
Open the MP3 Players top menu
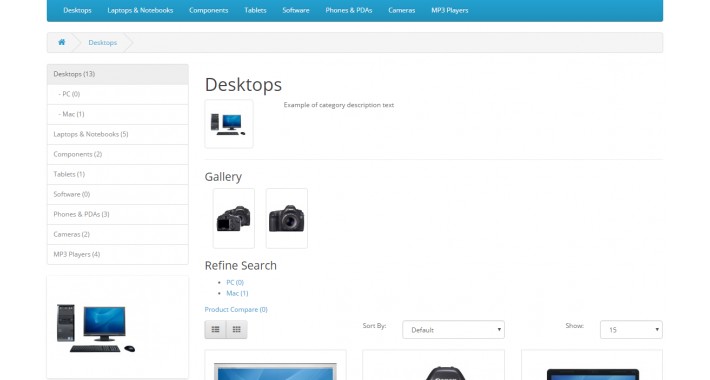[x=450, y=10]
